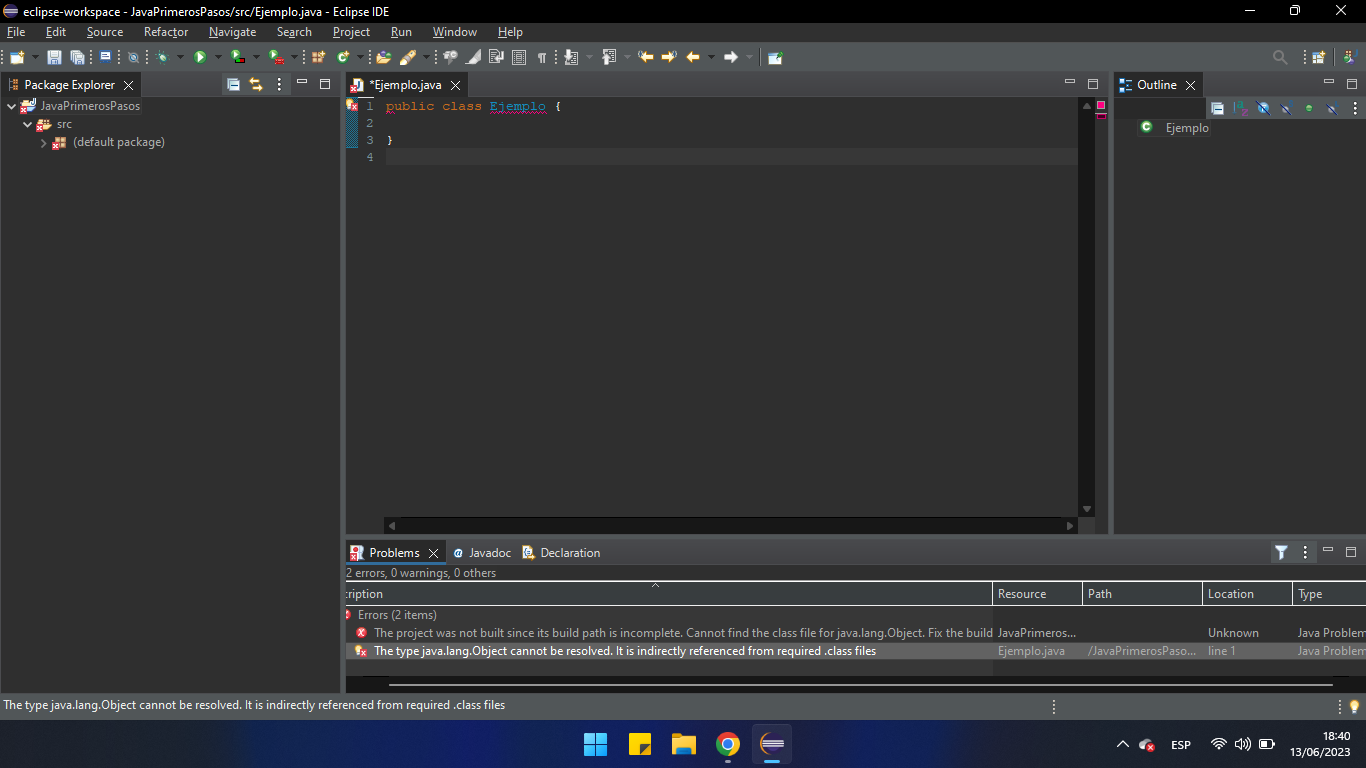Screen dimensions: 1366x768
Task: Expand the (default package) node
Action: (44, 142)
